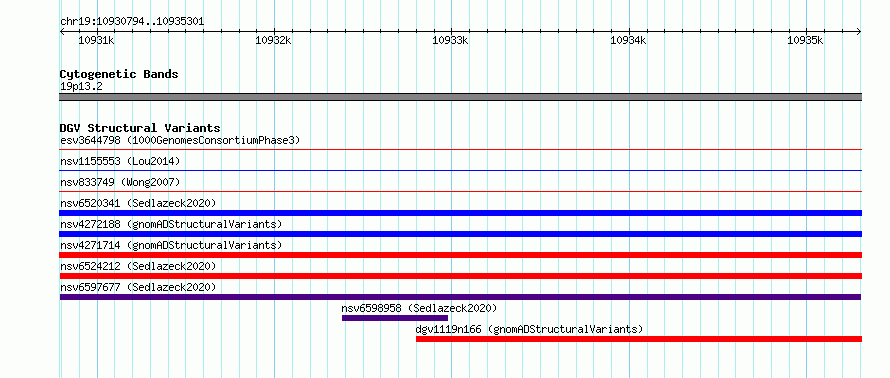Image resolution: width=890 pixels, height=378 pixels.
Task: Select the gray 19p13.2 cytoband bar
Action: tap(460, 97)
